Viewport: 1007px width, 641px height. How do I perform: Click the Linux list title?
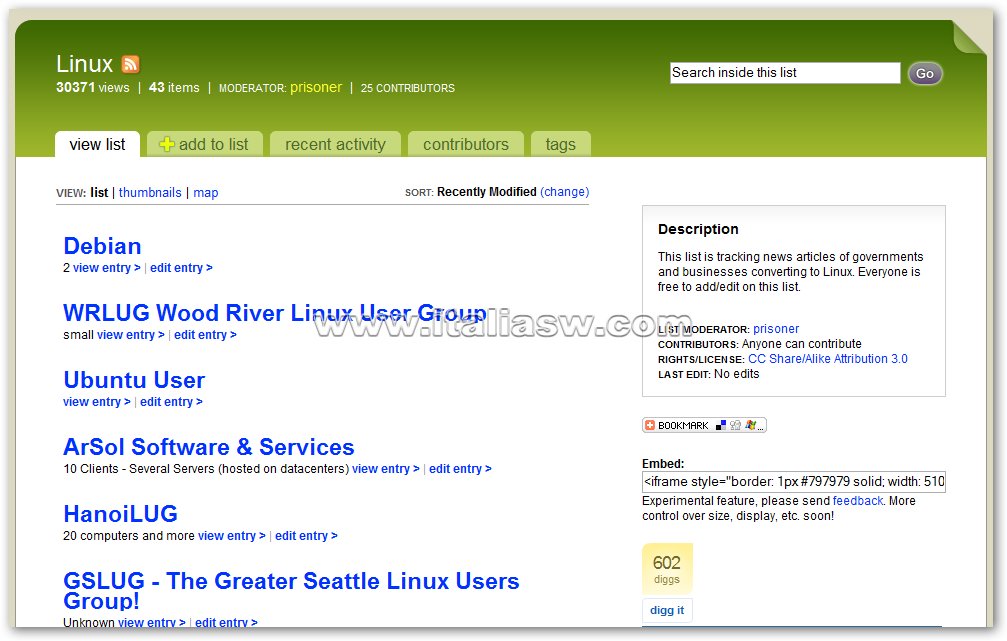[x=84, y=64]
